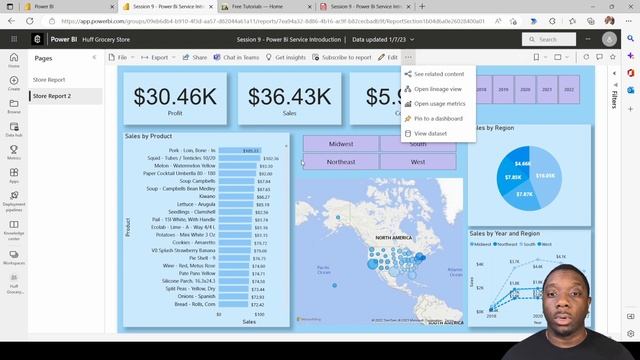
Task: Toggle the Northeast region slicer
Action: (341, 162)
